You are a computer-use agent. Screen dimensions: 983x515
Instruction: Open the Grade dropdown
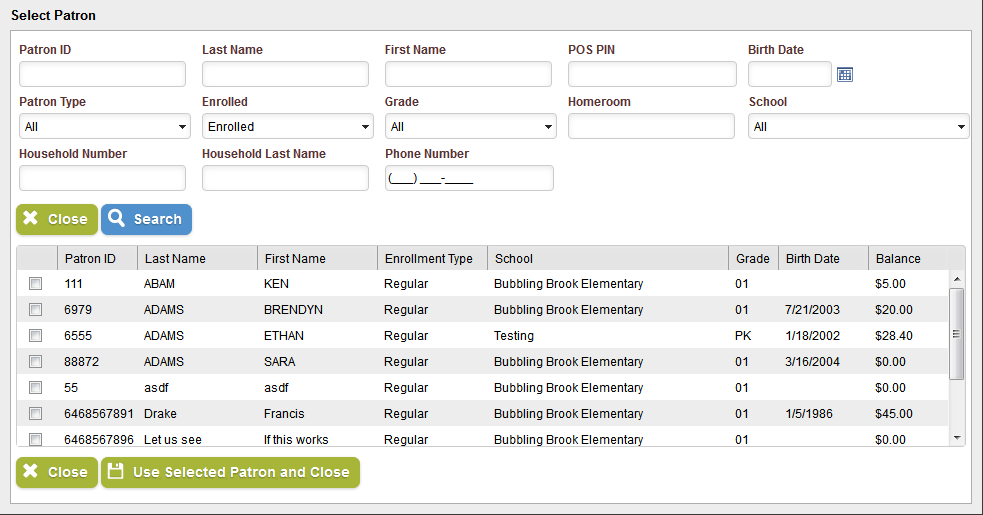471,127
